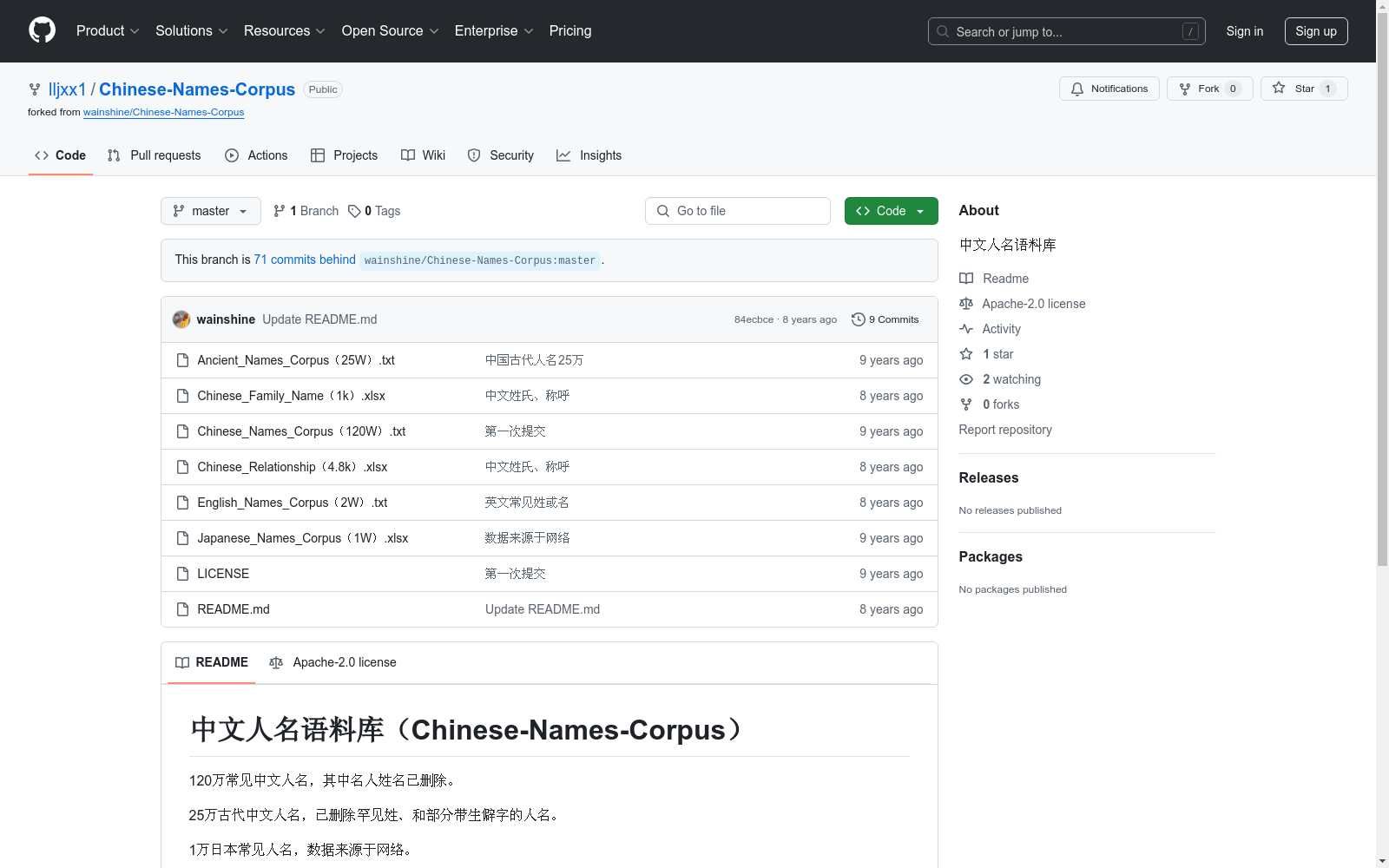Open the lljxx1 owner link
This screenshot has height=868, width=1389.
[x=68, y=89]
